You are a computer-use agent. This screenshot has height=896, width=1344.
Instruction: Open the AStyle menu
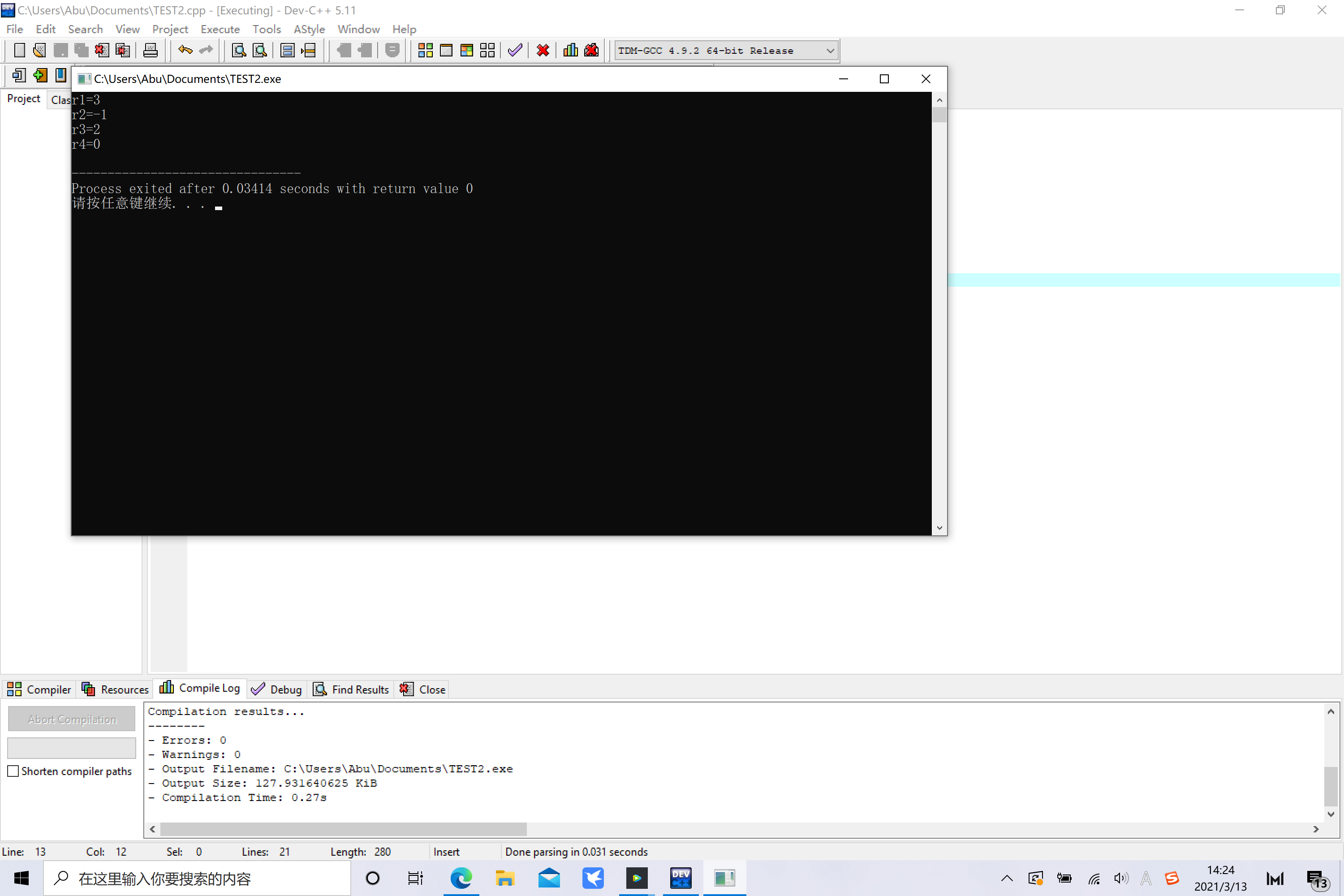coord(309,29)
